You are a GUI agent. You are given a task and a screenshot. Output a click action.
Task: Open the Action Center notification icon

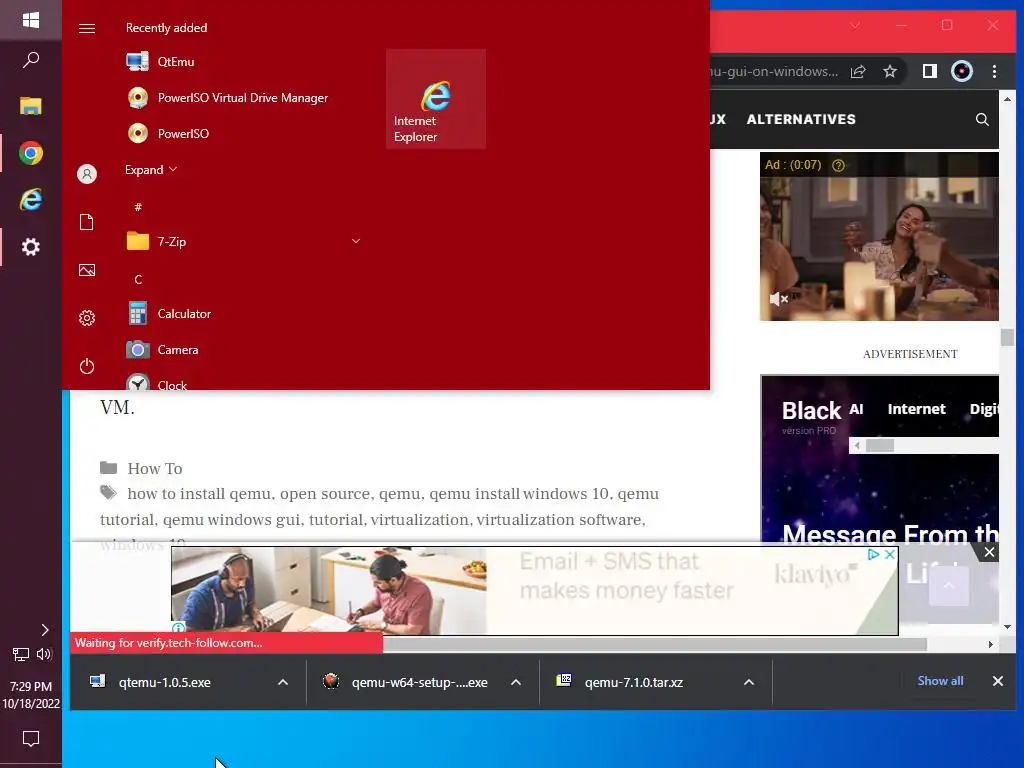pos(31,739)
